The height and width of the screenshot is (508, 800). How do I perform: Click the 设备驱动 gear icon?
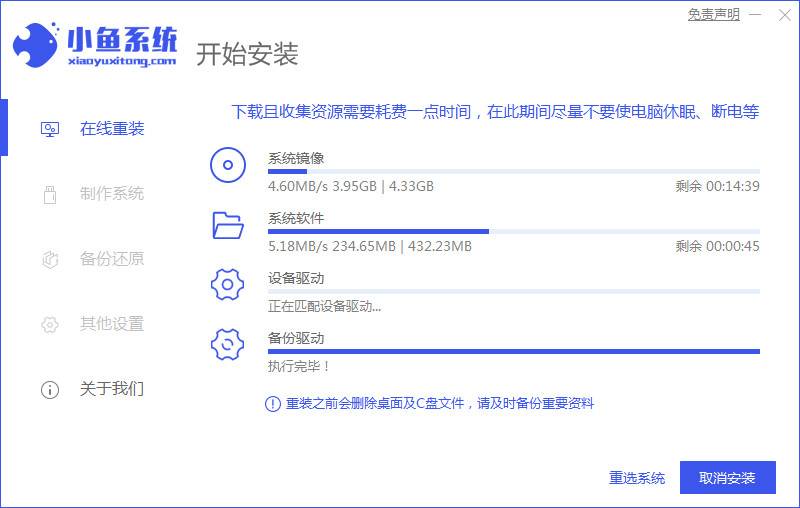tap(228, 285)
